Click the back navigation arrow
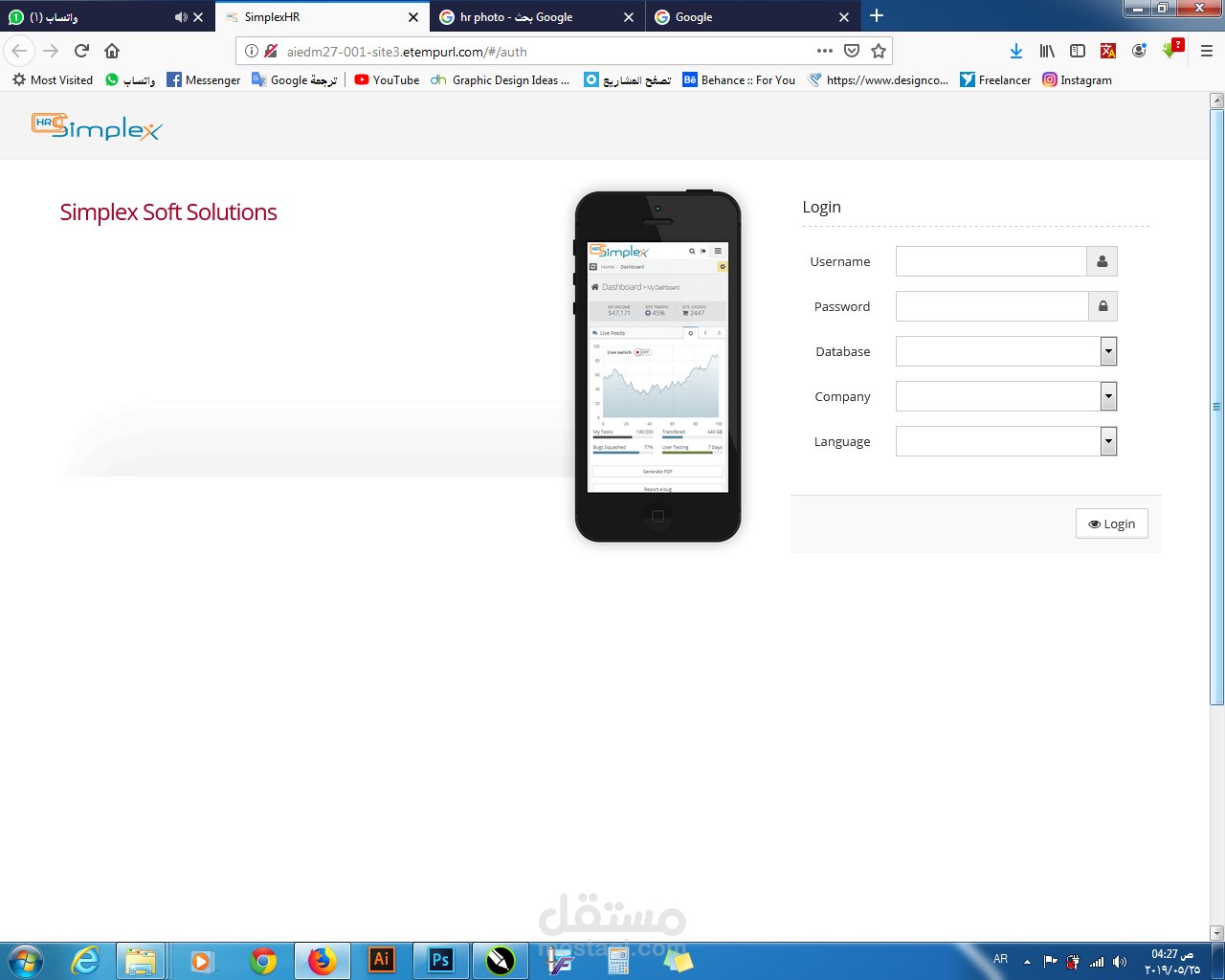The width and height of the screenshot is (1225, 980). tap(19, 51)
